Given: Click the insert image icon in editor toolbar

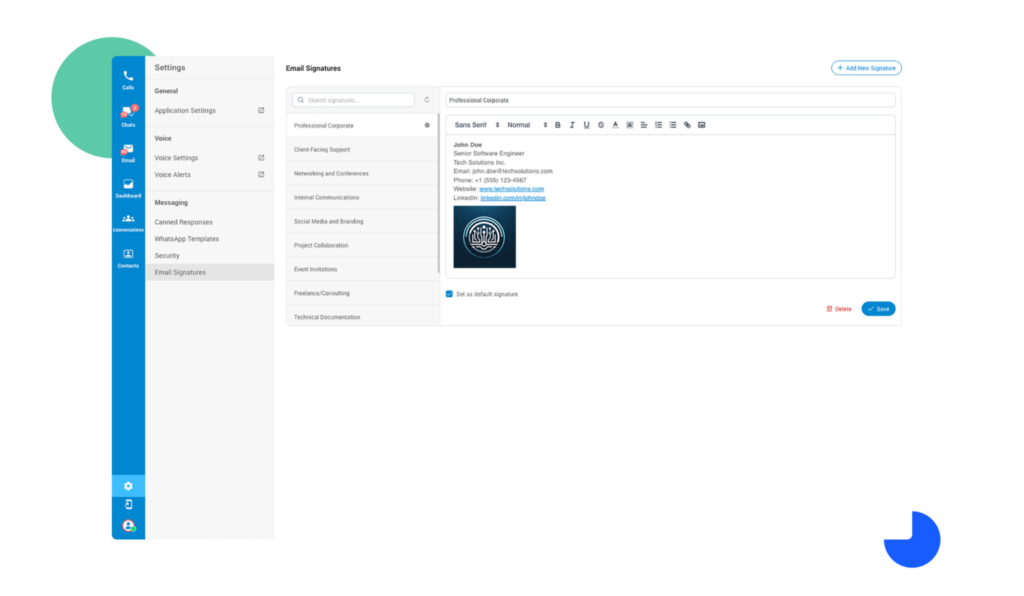Looking at the screenshot, I should [701, 124].
